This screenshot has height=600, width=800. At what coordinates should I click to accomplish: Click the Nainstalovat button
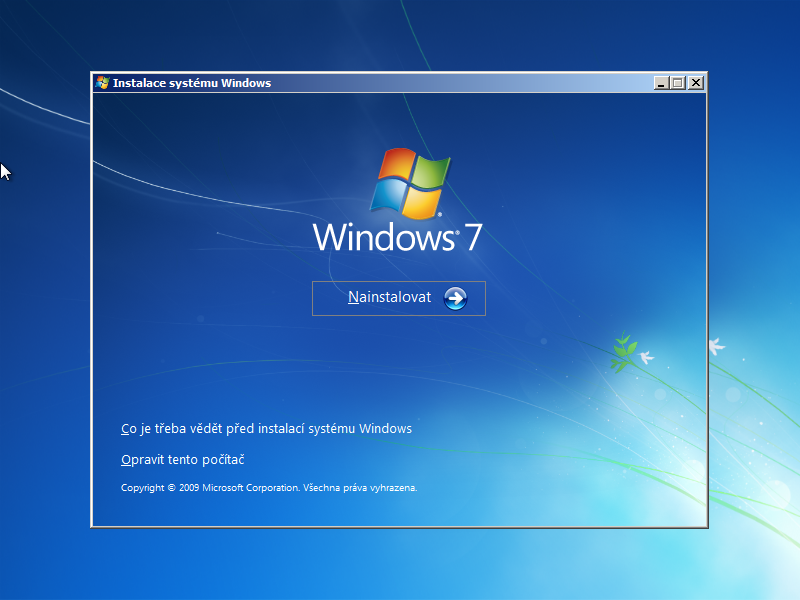pos(399,298)
